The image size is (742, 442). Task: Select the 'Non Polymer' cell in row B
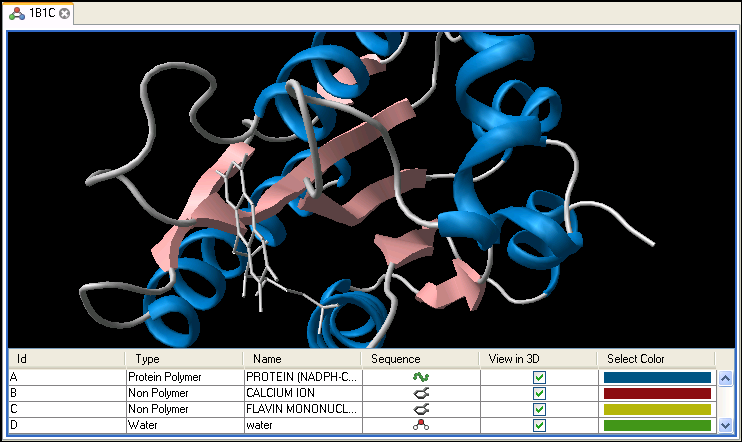185,393
